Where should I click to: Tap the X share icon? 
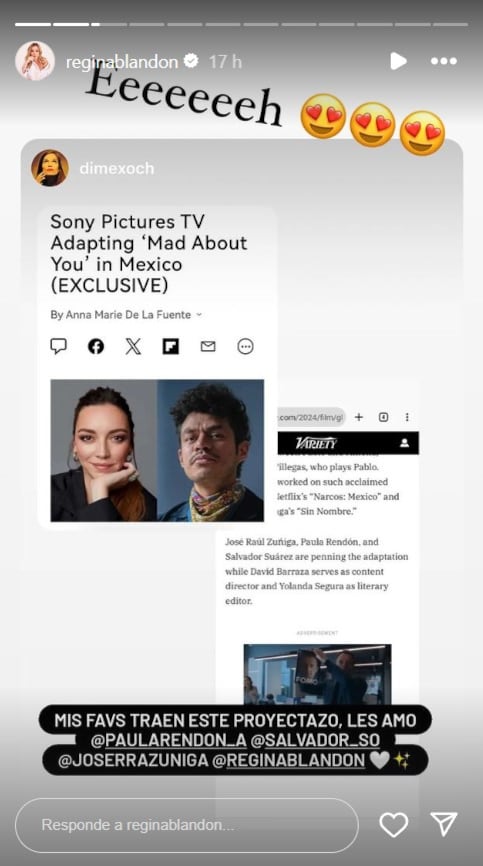pos(133,346)
